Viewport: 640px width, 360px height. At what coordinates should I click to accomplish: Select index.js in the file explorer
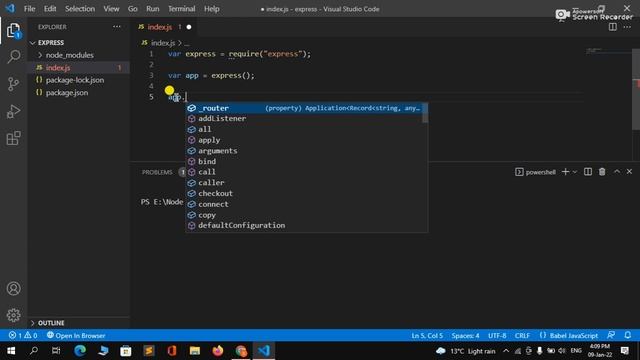79,68
